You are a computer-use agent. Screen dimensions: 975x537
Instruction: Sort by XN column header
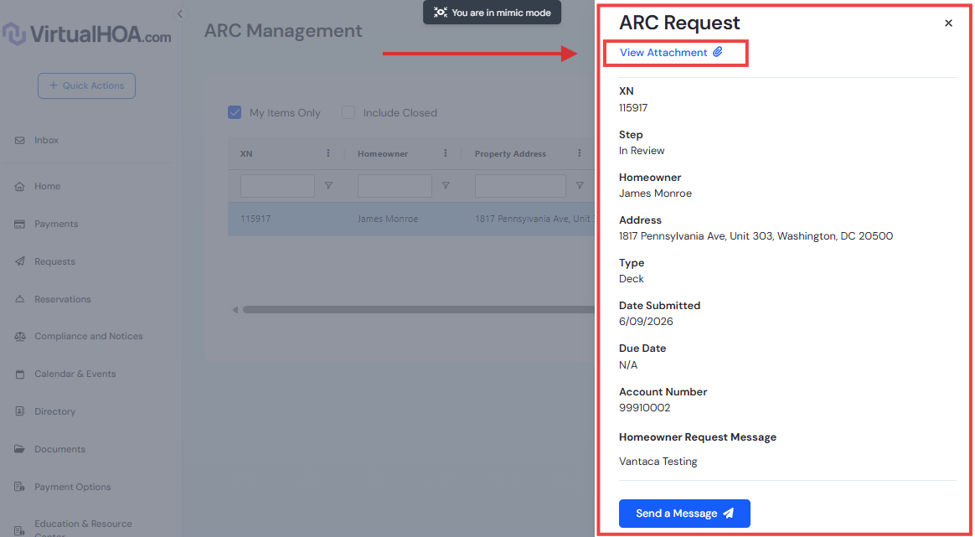246,154
